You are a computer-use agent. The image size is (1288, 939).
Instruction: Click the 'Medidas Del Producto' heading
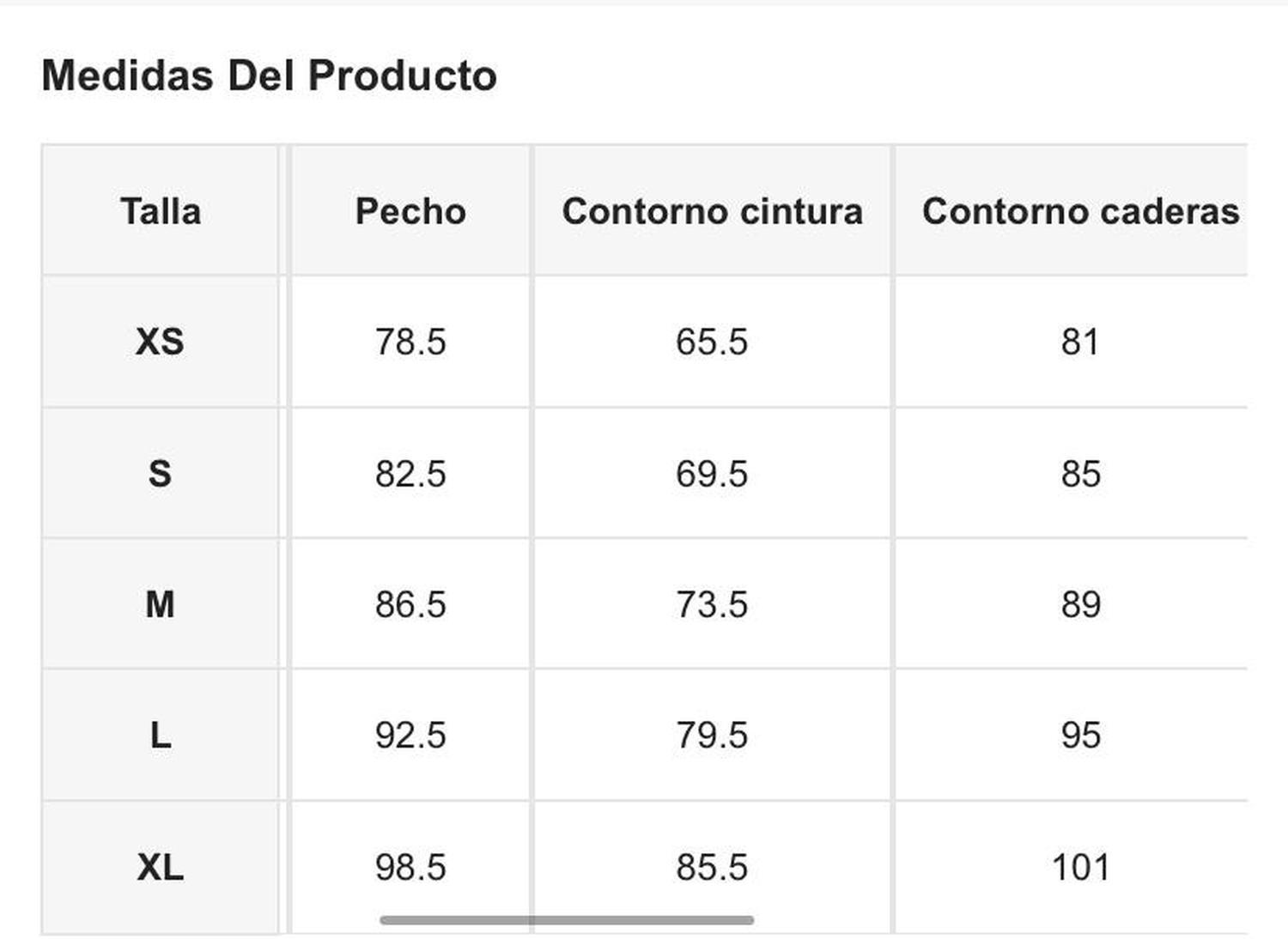coord(269,76)
